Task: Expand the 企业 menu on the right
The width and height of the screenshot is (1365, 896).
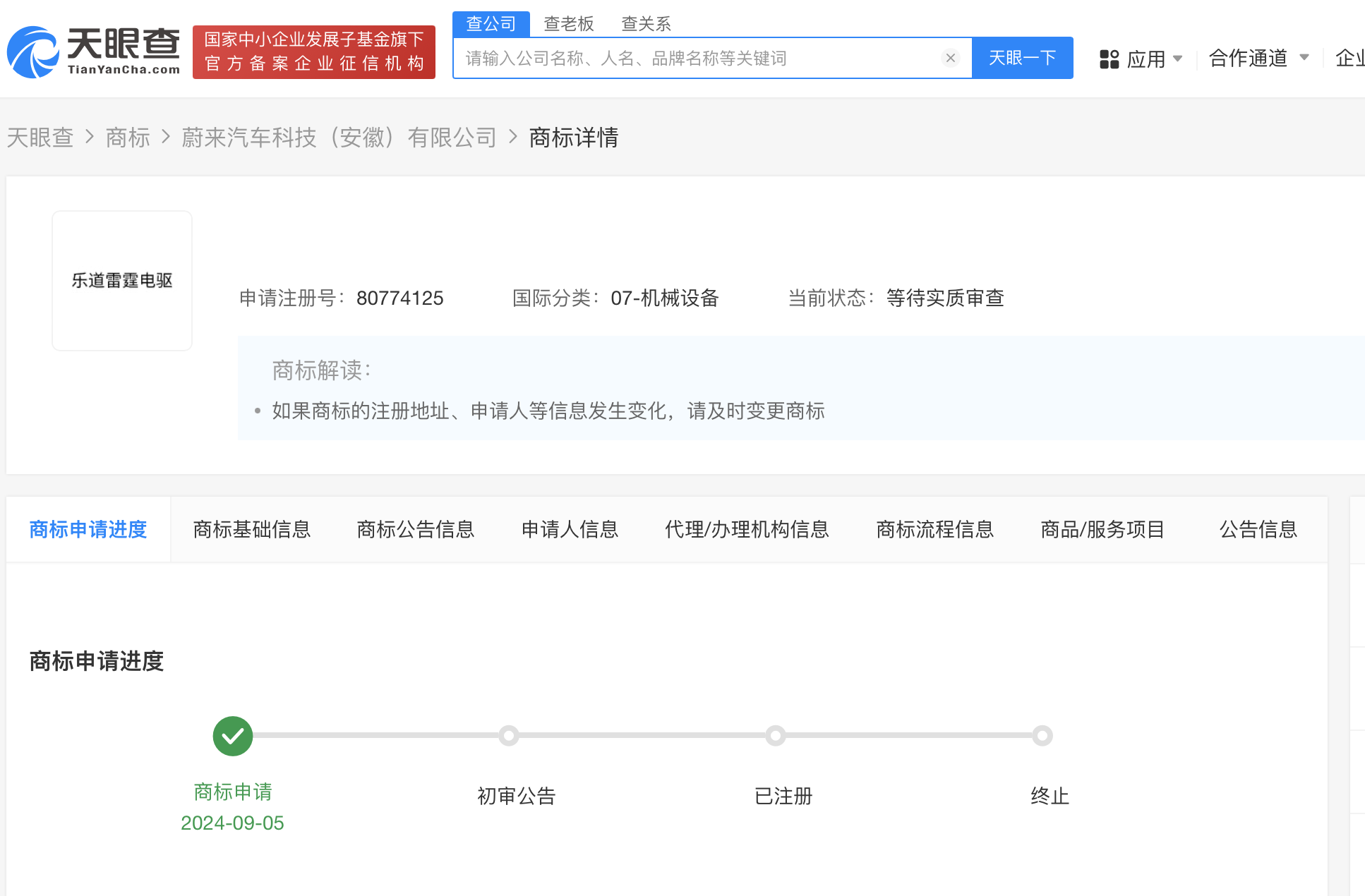Action: (1349, 58)
